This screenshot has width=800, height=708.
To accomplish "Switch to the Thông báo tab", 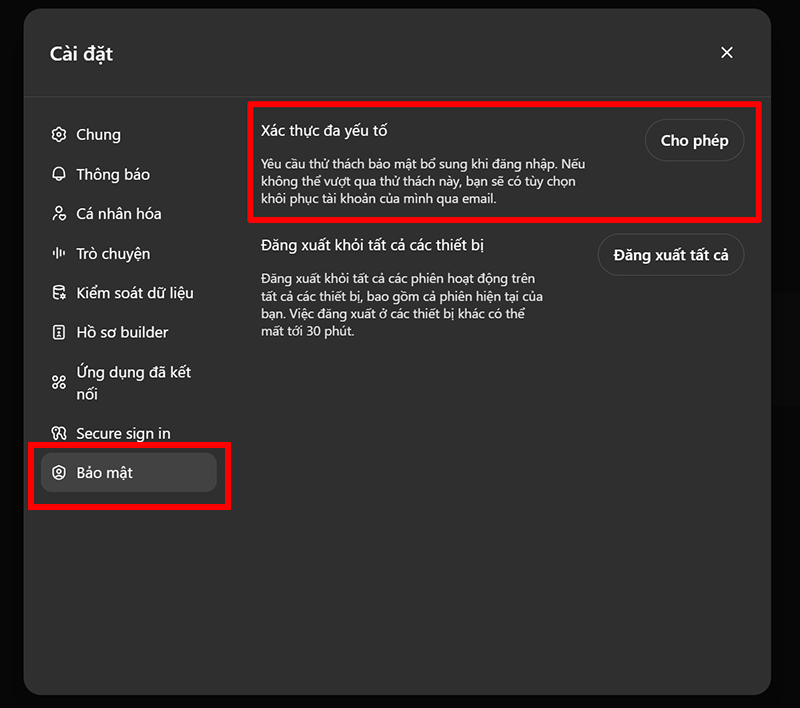I will [129, 174].
